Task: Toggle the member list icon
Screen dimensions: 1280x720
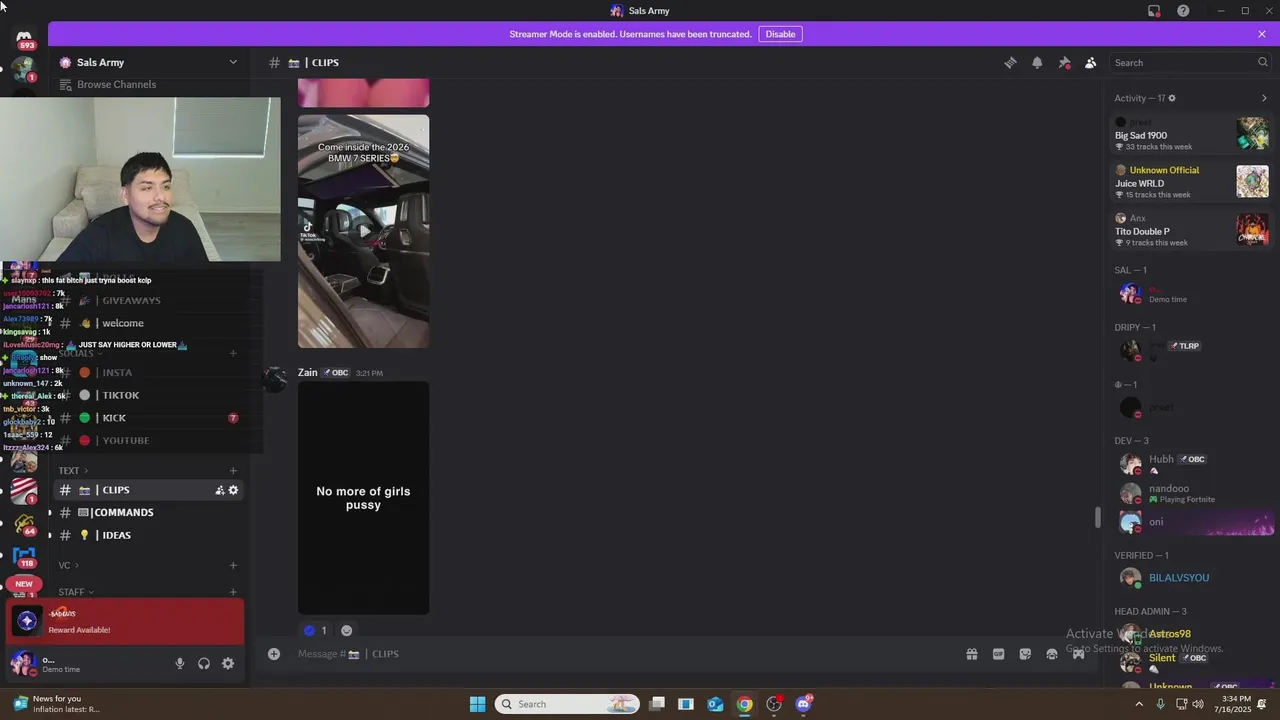Action: (x=1090, y=62)
